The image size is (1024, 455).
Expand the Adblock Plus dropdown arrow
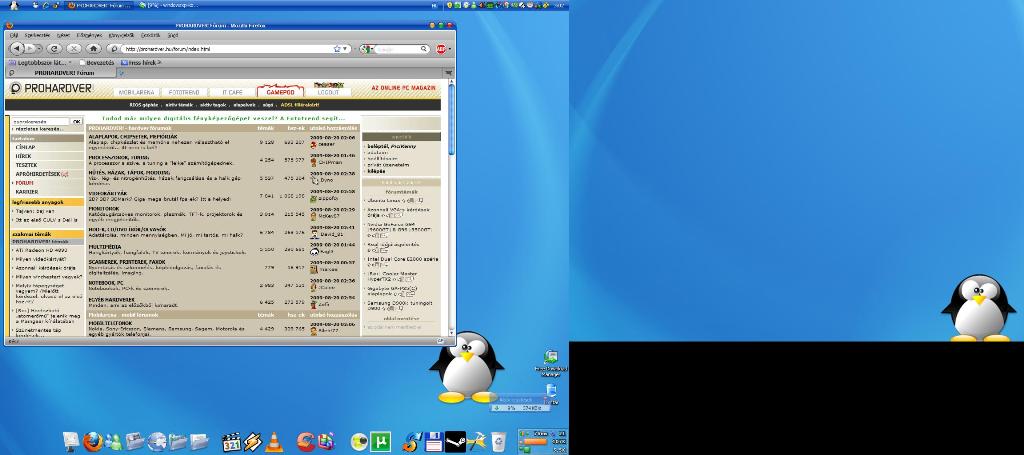pyautogui.click(x=450, y=49)
